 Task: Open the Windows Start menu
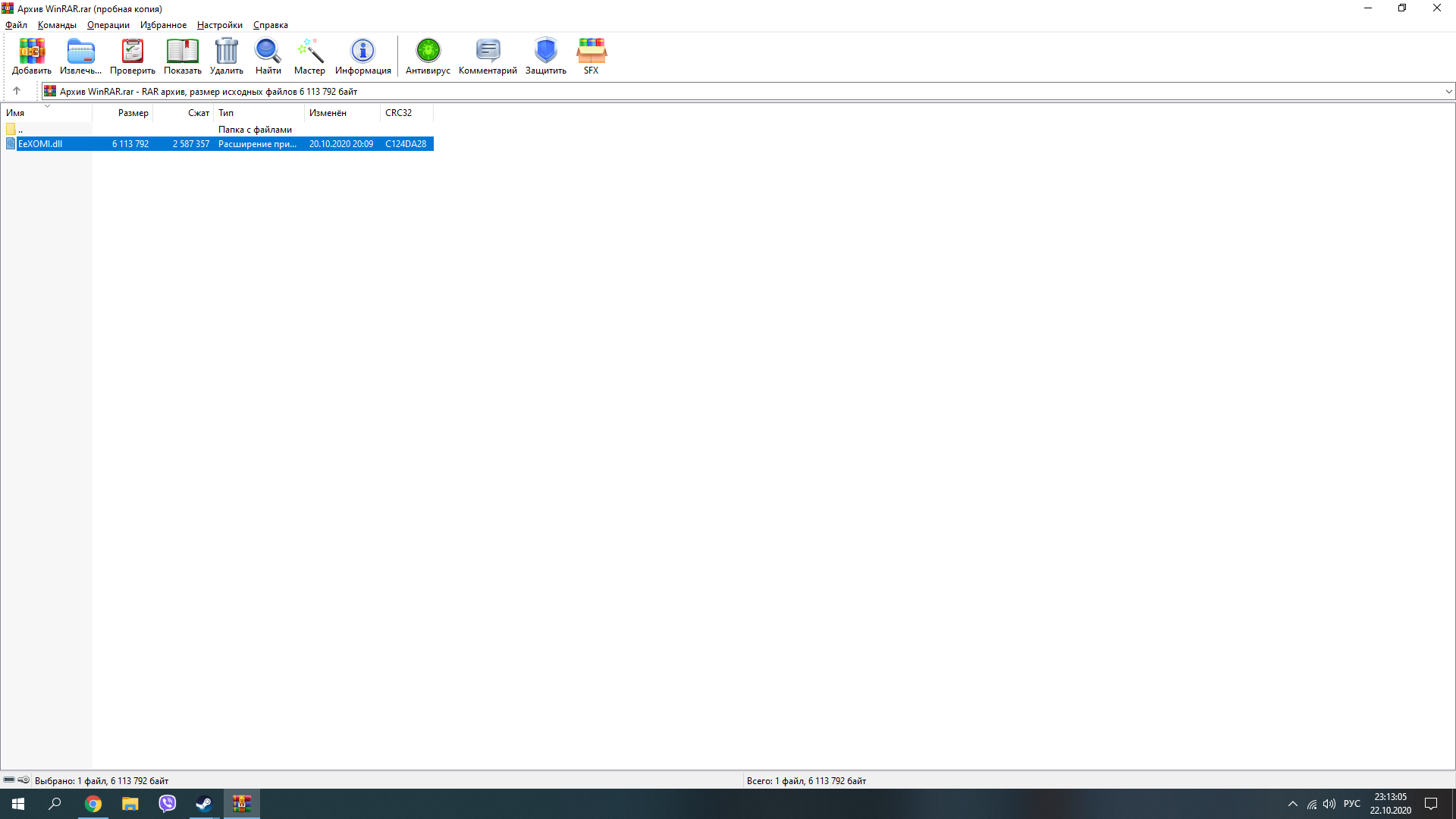click(x=18, y=804)
